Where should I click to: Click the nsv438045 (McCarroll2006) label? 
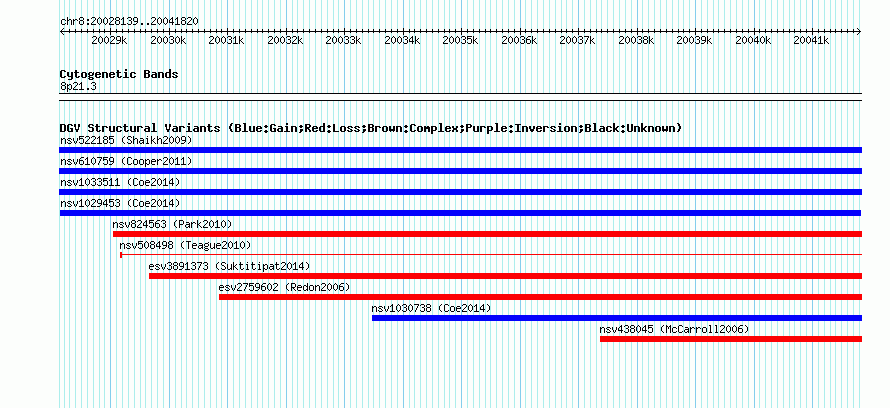click(674, 329)
